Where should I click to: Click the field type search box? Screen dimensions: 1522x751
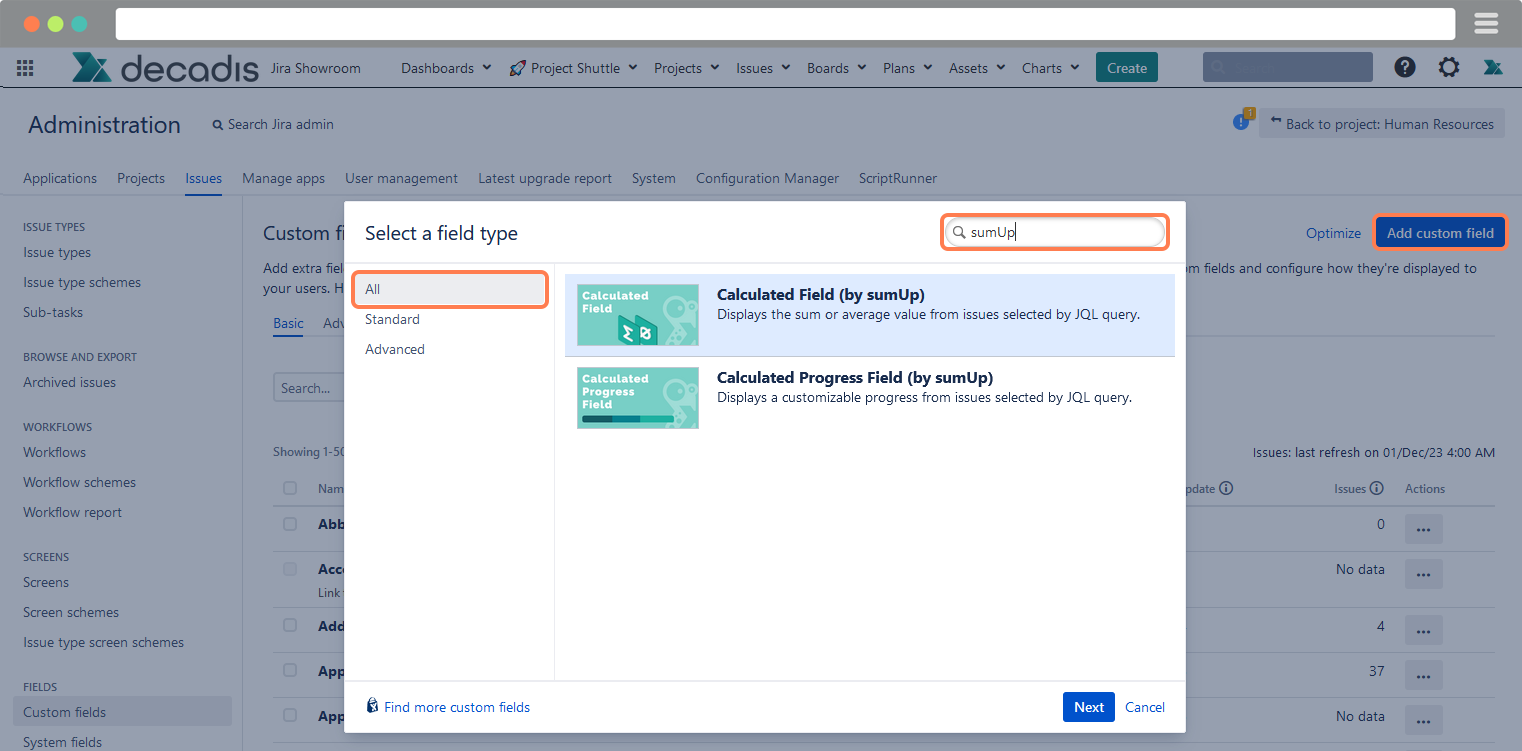pos(1060,232)
